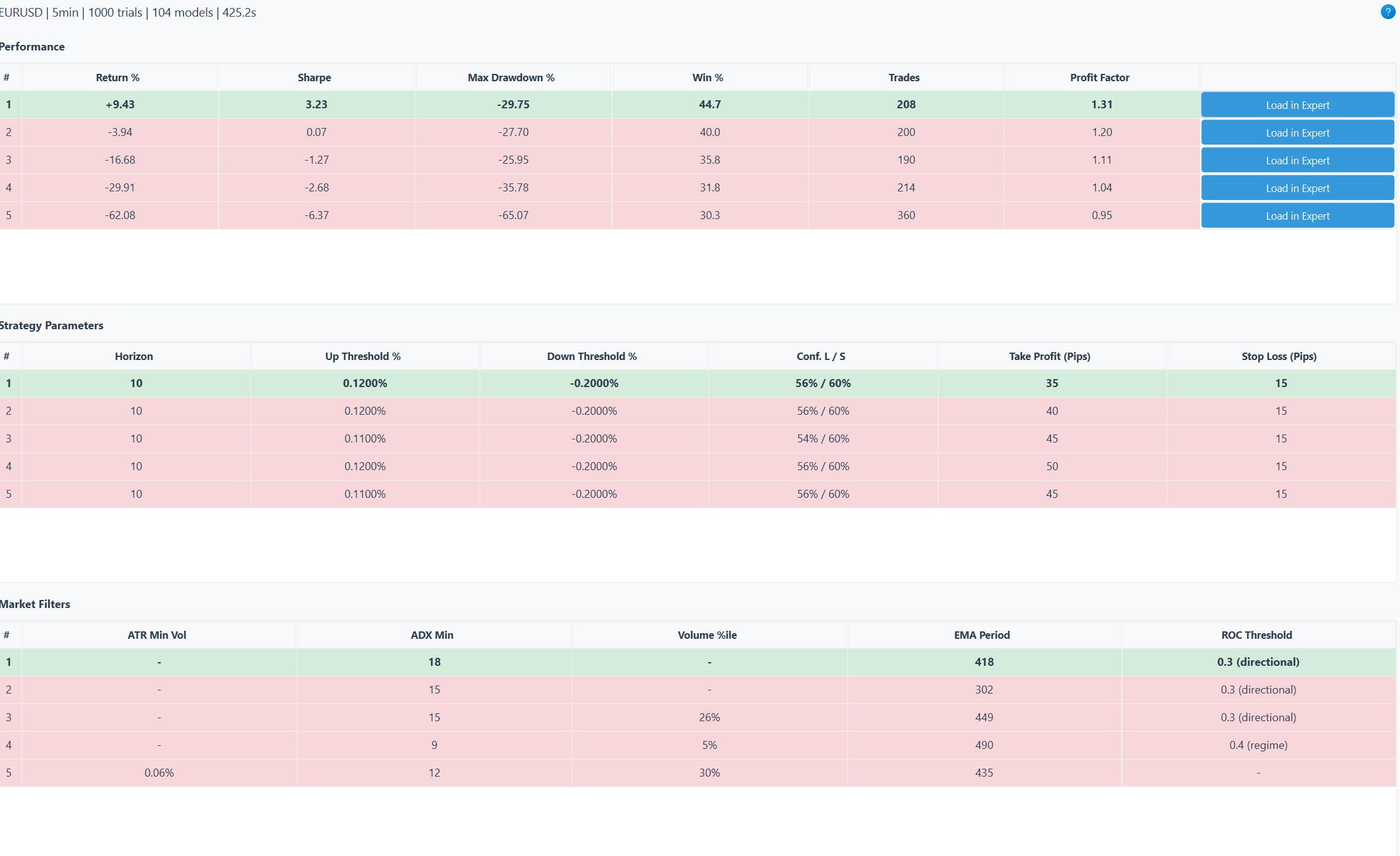Image resolution: width=1400 pixels, height=856 pixels.
Task: Load strategy #2 in Expert
Action: click(1297, 132)
